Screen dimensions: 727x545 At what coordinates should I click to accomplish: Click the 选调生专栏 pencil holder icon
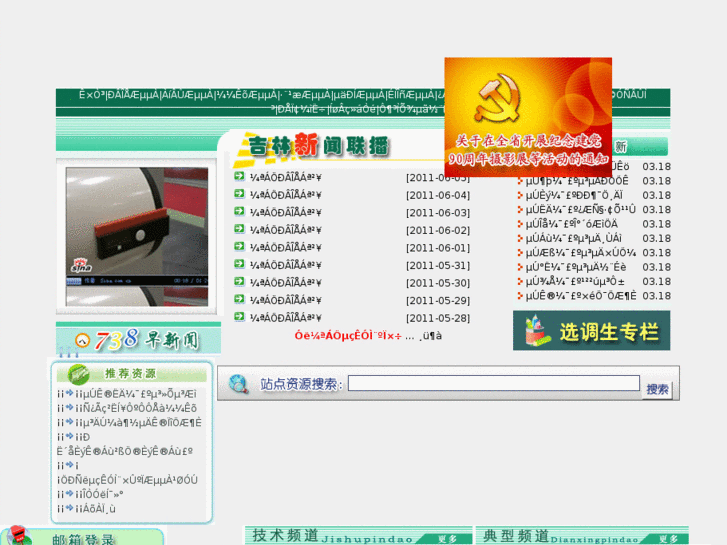536,331
